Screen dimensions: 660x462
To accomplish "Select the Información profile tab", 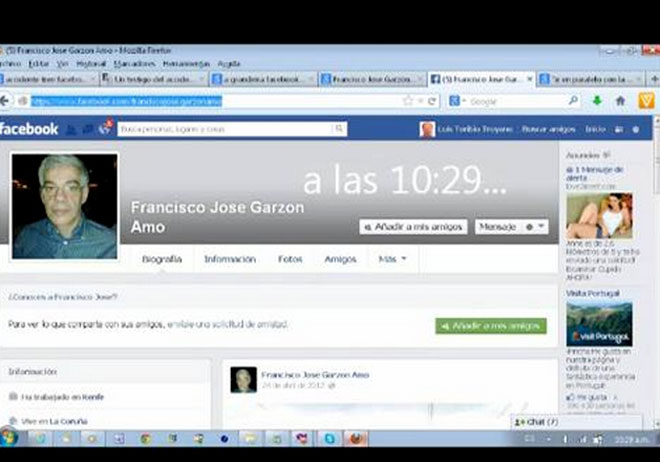I will click(x=230, y=259).
